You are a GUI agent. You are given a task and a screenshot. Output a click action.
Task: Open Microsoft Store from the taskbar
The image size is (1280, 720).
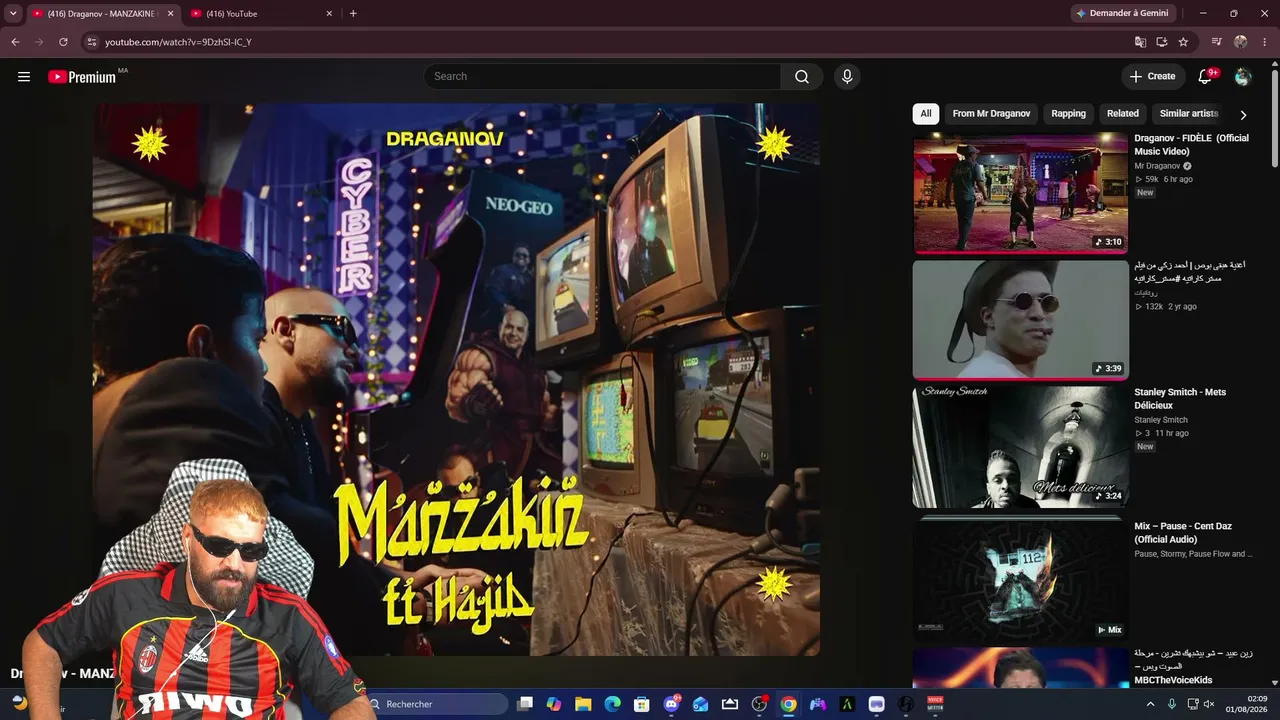[642, 704]
